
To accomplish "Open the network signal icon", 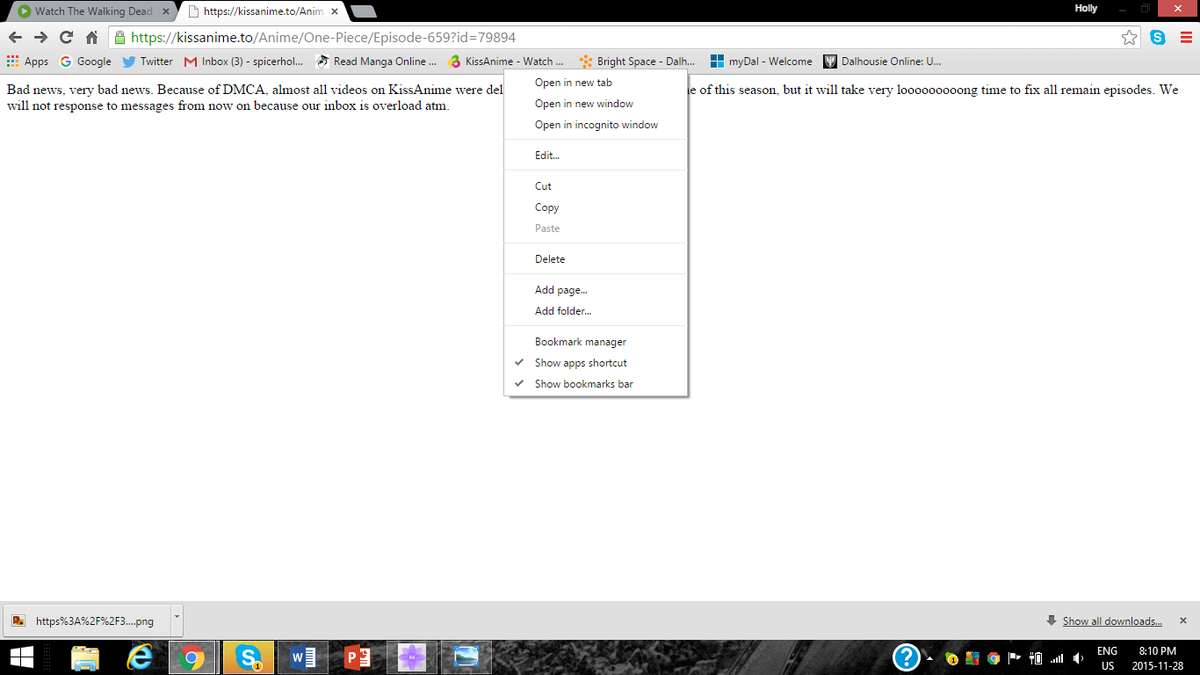I will 1056,659.
